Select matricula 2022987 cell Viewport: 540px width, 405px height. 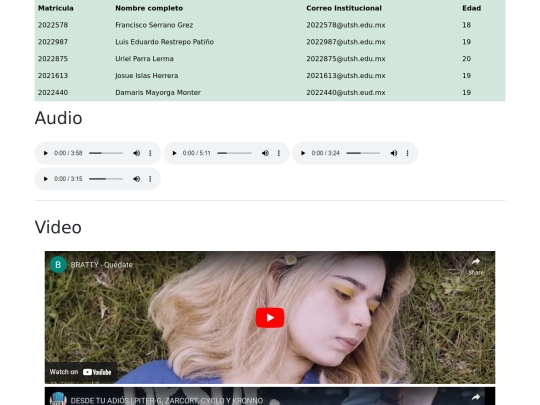point(53,42)
